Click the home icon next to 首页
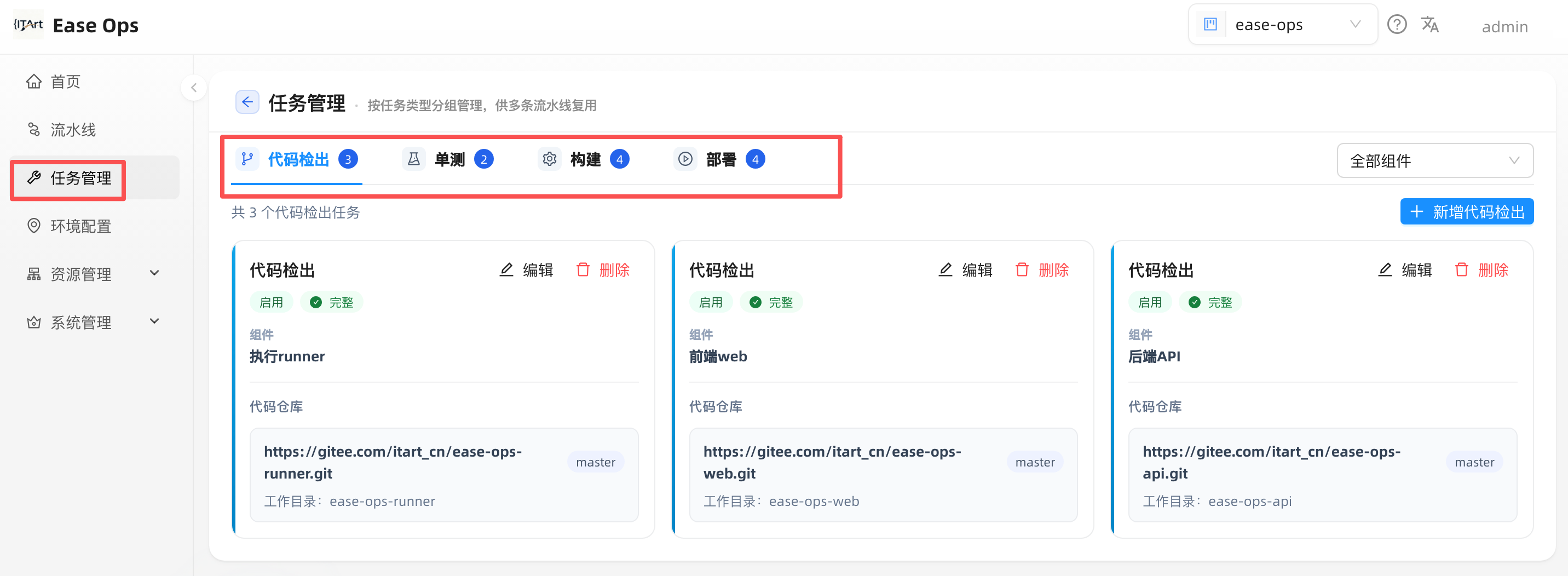This screenshot has height=576, width=1568. pyautogui.click(x=34, y=82)
